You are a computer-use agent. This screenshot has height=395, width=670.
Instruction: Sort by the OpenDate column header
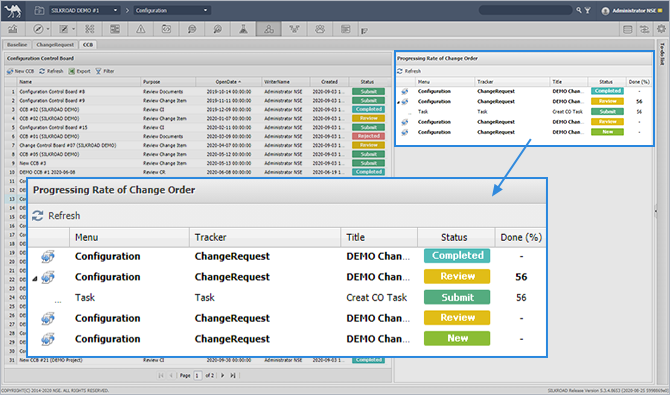[228, 82]
